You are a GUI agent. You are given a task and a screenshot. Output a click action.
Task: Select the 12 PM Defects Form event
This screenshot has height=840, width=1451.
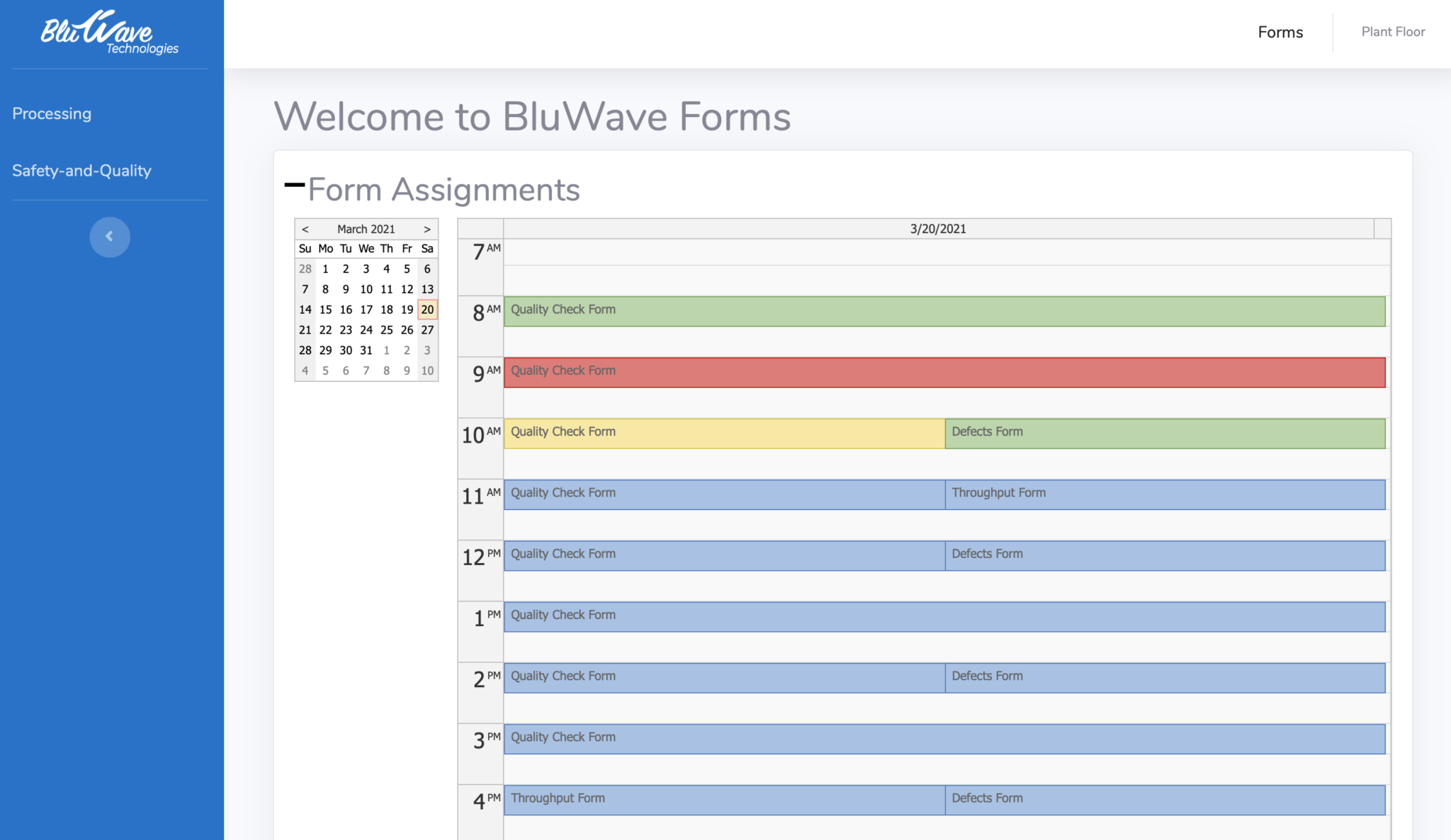(1165, 555)
